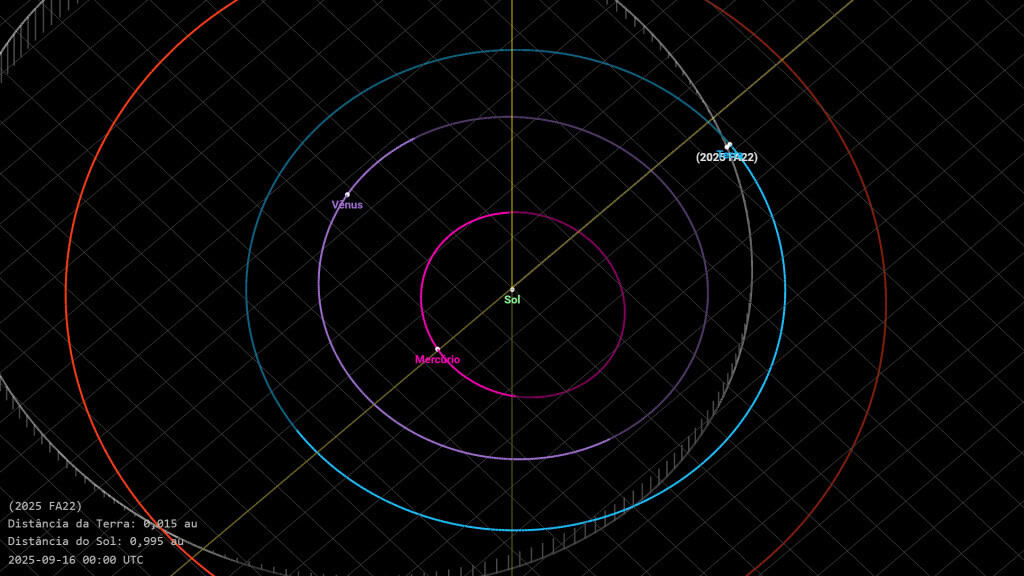The image size is (1024, 576).
Task: Click Mercury's white position dot
Action: click(x=438, y=349)
